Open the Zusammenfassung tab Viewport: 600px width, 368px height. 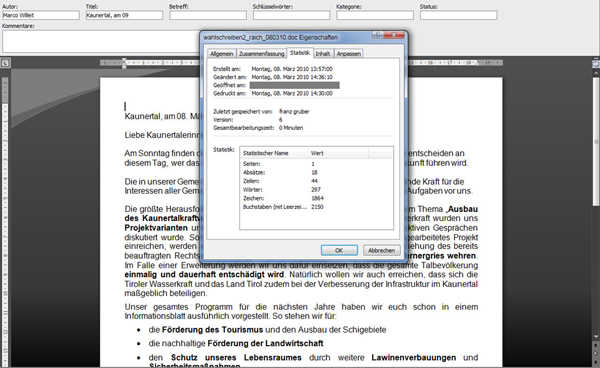[262, 54]
